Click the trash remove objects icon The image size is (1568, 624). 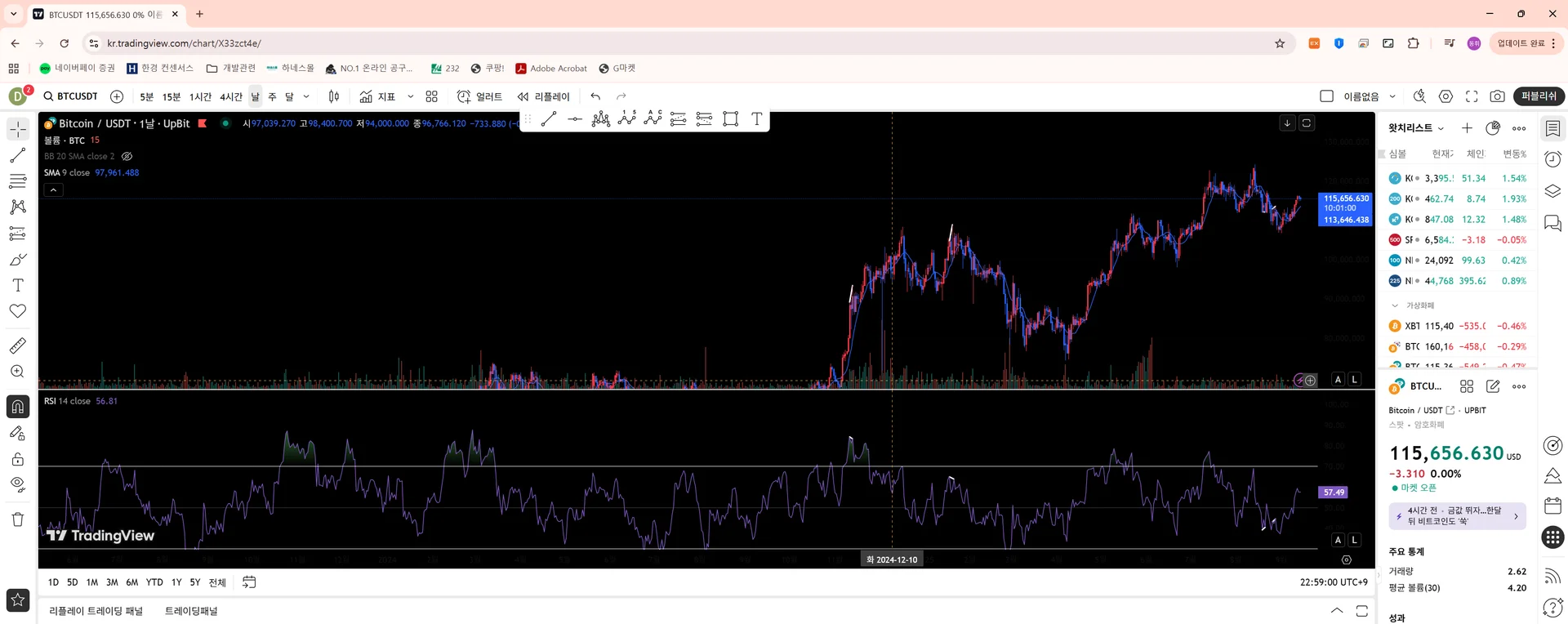click(18, 519)
